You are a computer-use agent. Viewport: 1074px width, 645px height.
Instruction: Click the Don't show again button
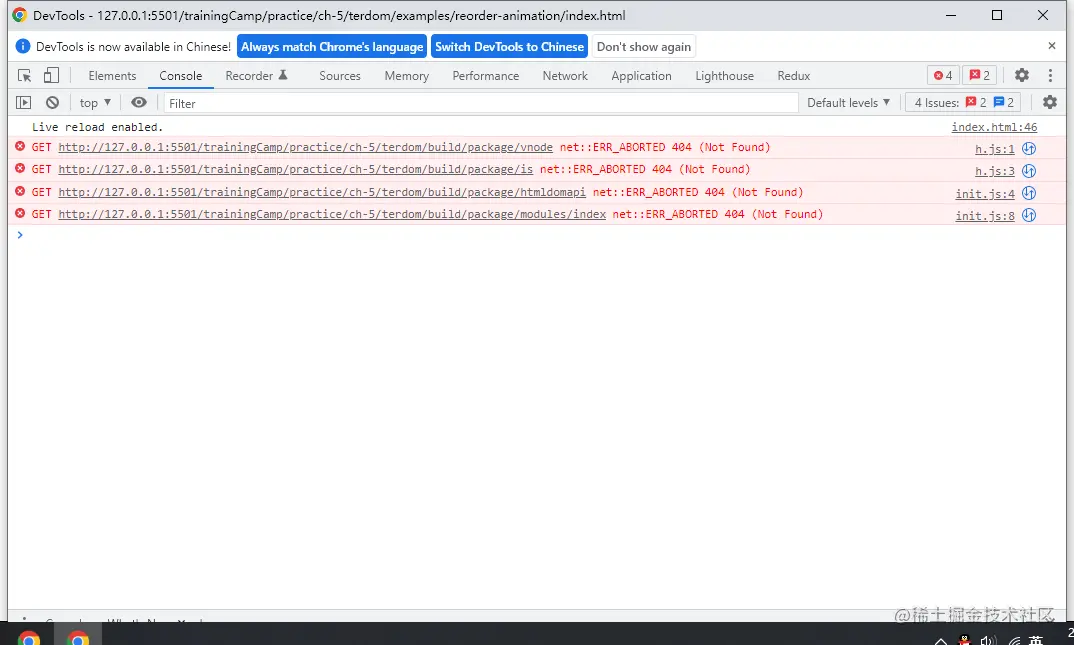click(x=644, y=47)
